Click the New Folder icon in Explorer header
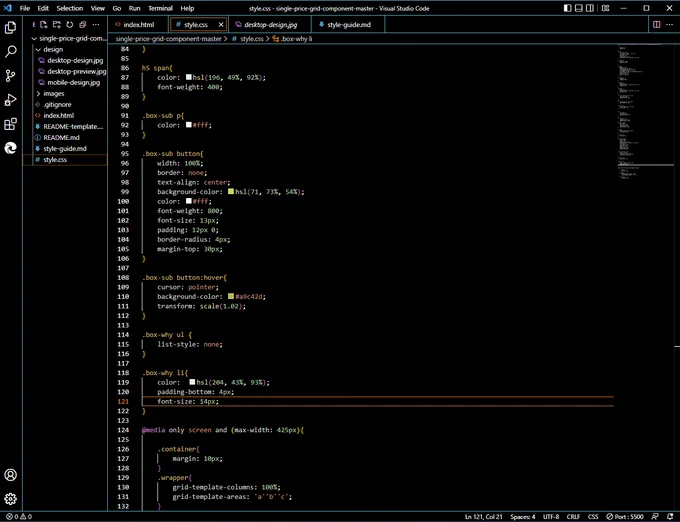Screen dimensions: 680x522 click(x=57, y=25)
